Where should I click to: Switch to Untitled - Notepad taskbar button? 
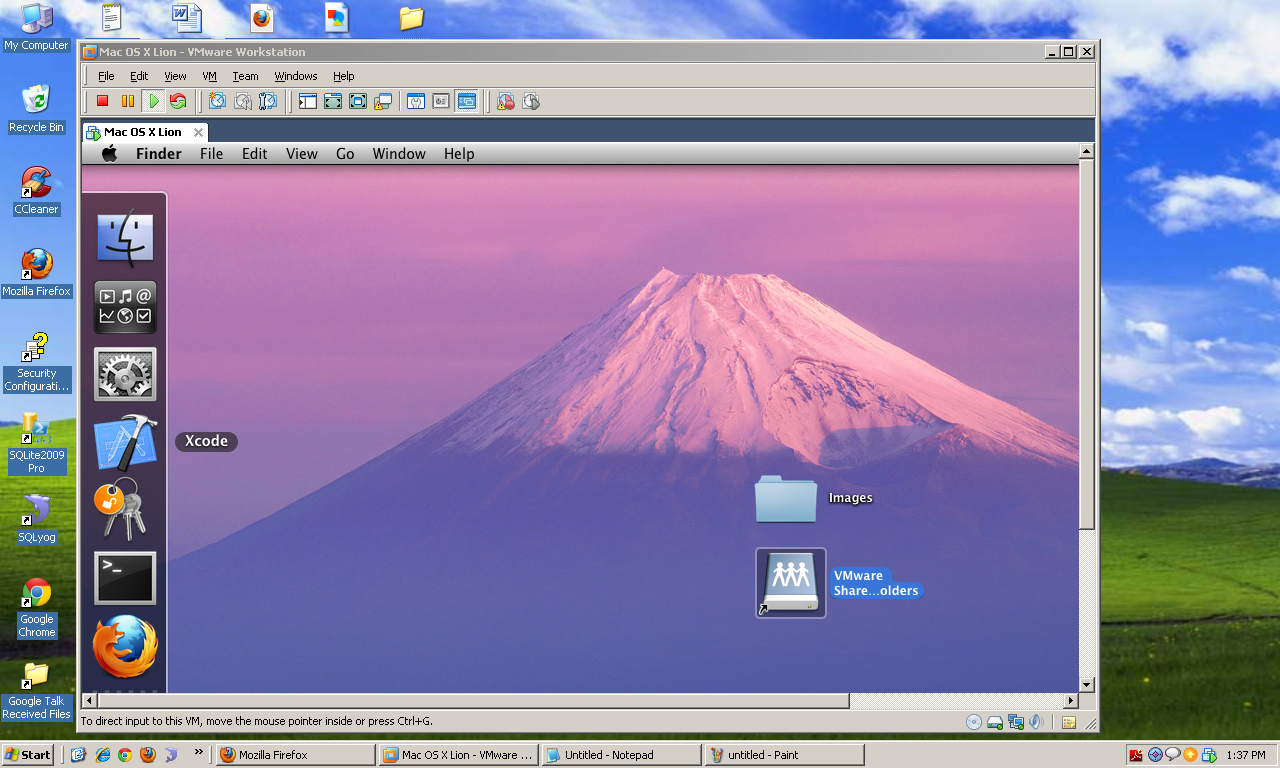(x=621, y=755)
